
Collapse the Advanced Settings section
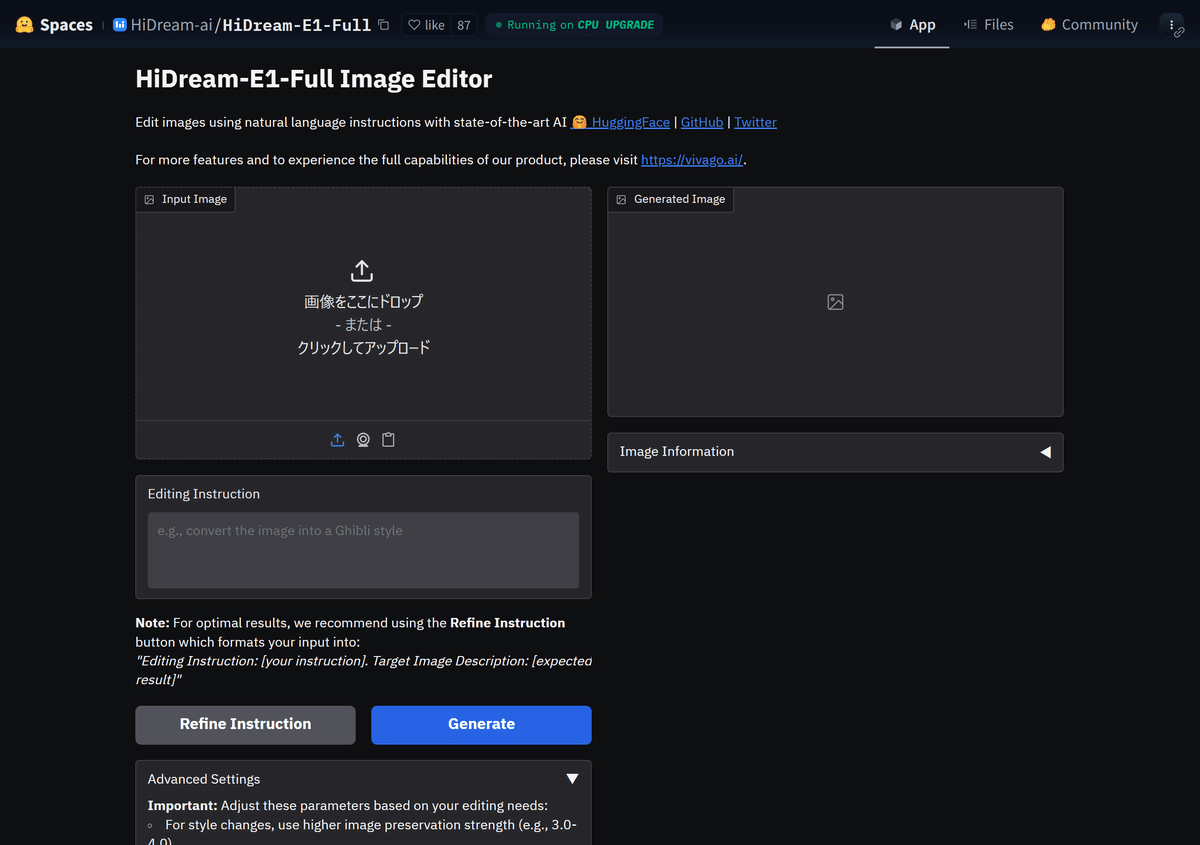(572, 778)
